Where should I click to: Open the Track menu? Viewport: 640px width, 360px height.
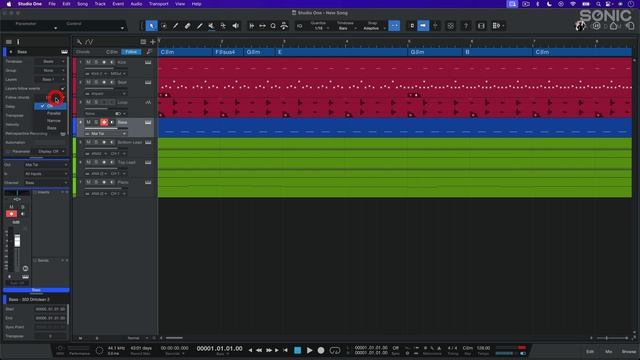point(100,4)
